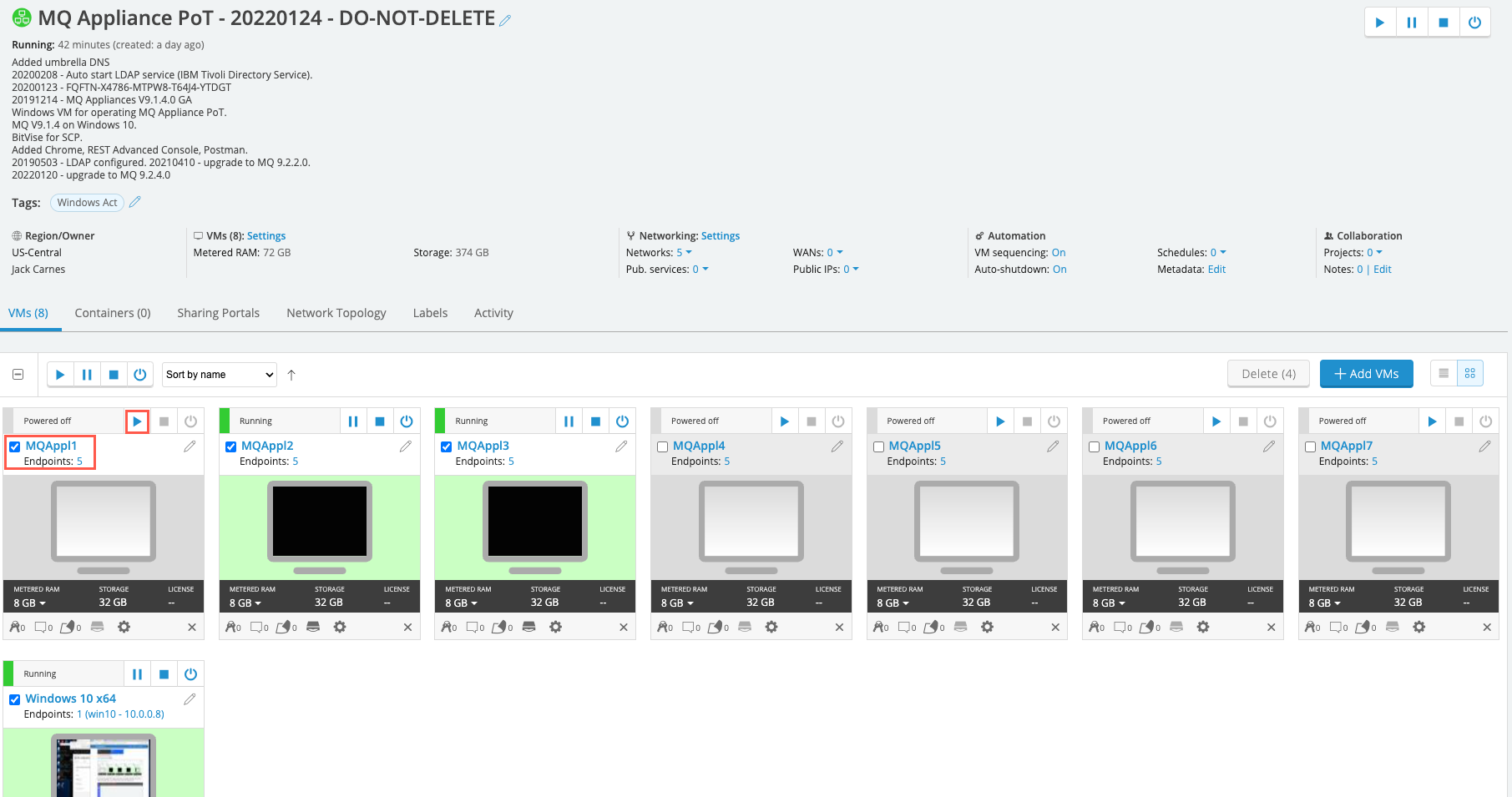The width and height of the screenshot is (1512, 797).
Task: Open the Sharing Portals tab
Action: (218, 313)
